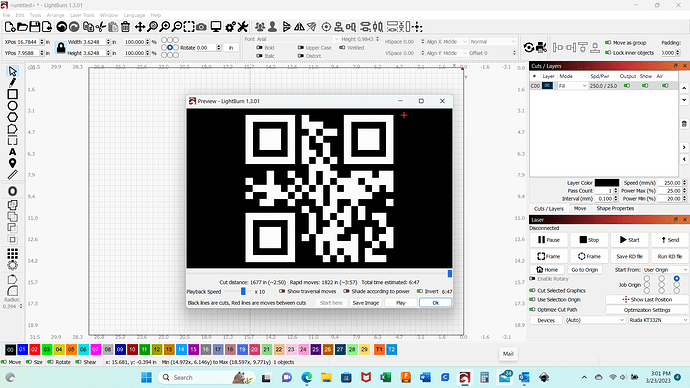This screenshot has height=388, width=690.
Task: Click the Playback Speed slider handle
Action: tap(243, 291)
